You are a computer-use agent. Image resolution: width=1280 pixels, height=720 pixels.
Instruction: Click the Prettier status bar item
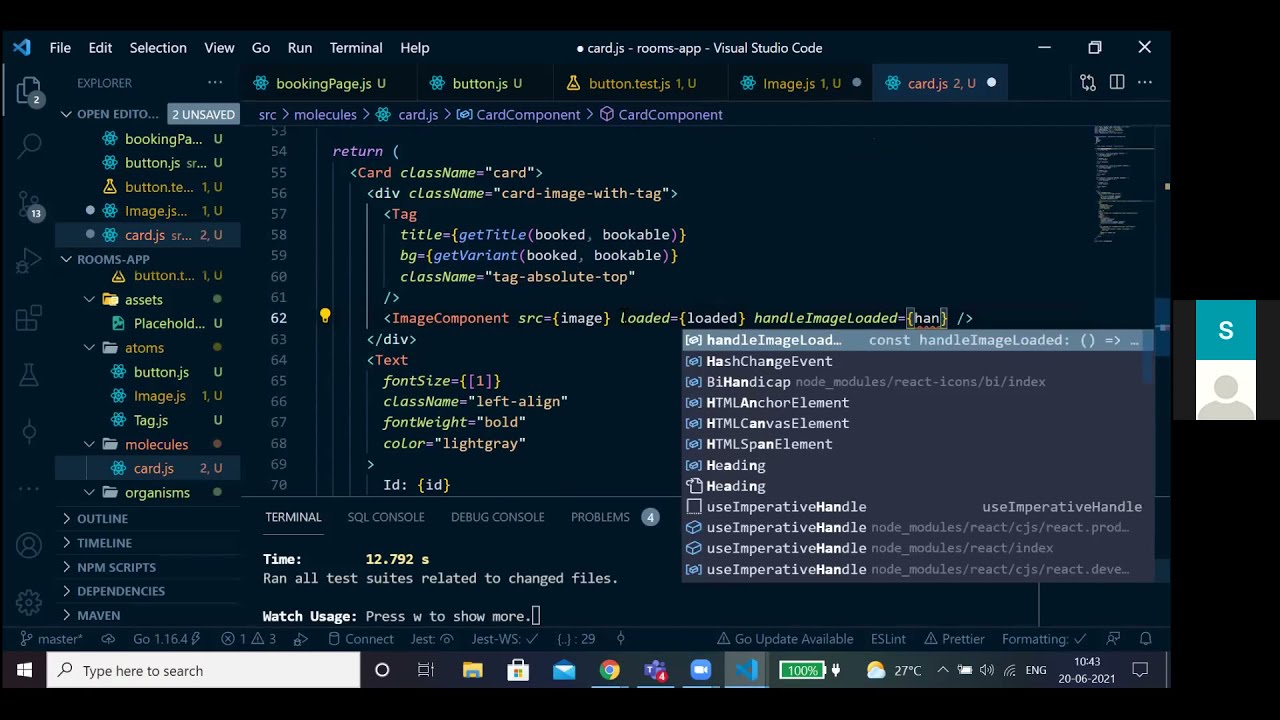coord(954,639)
